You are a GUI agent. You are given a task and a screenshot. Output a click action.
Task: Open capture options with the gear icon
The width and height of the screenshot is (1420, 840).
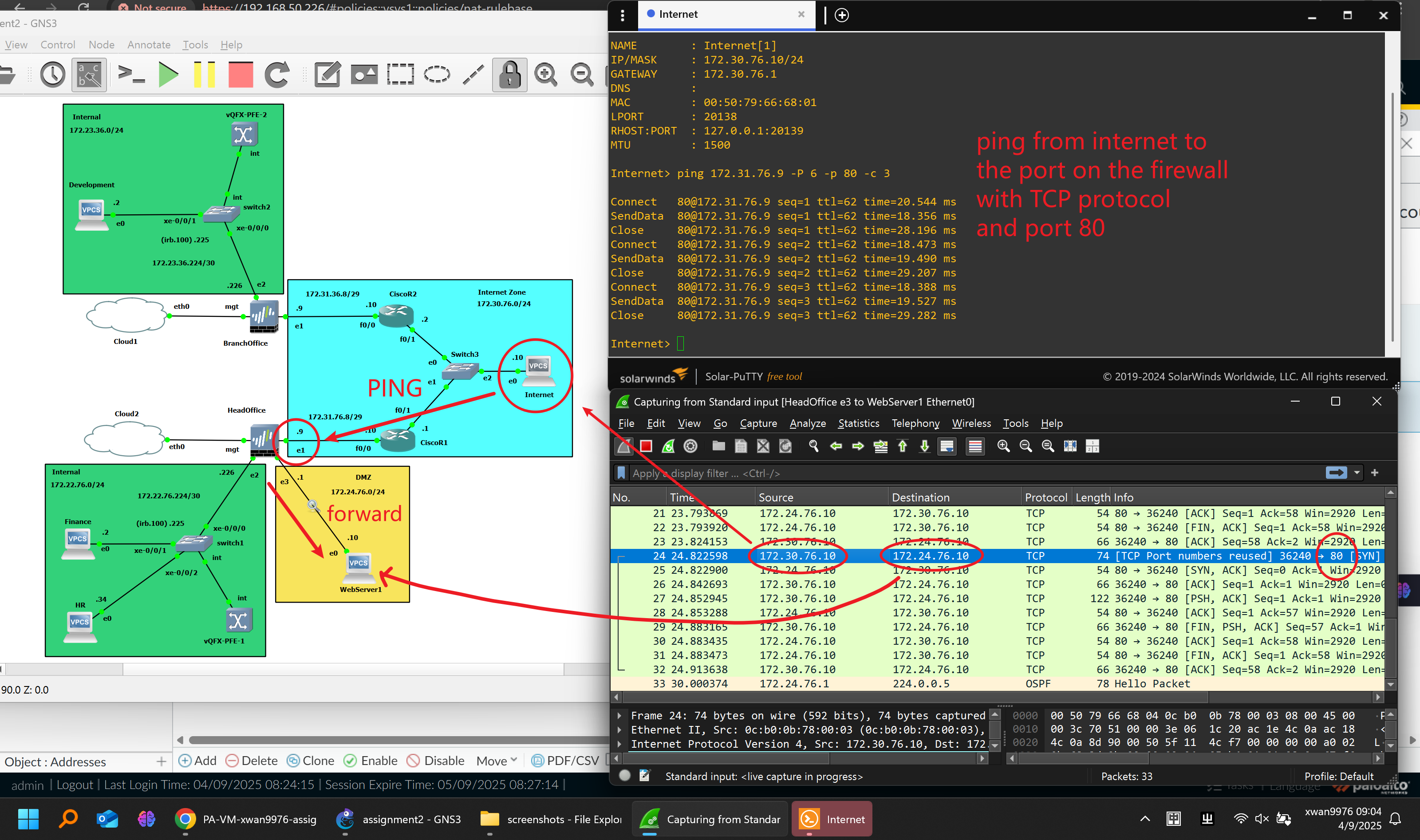pyautogui.click(x=690, y=446)
